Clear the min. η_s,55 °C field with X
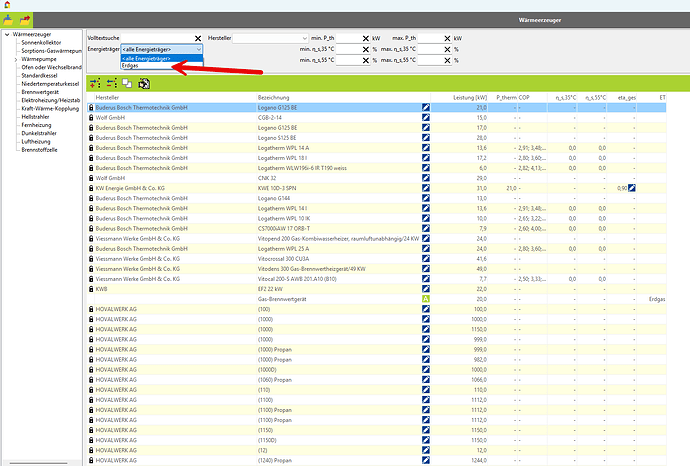This screenshot has width=690, height=466. click(366, 60)
